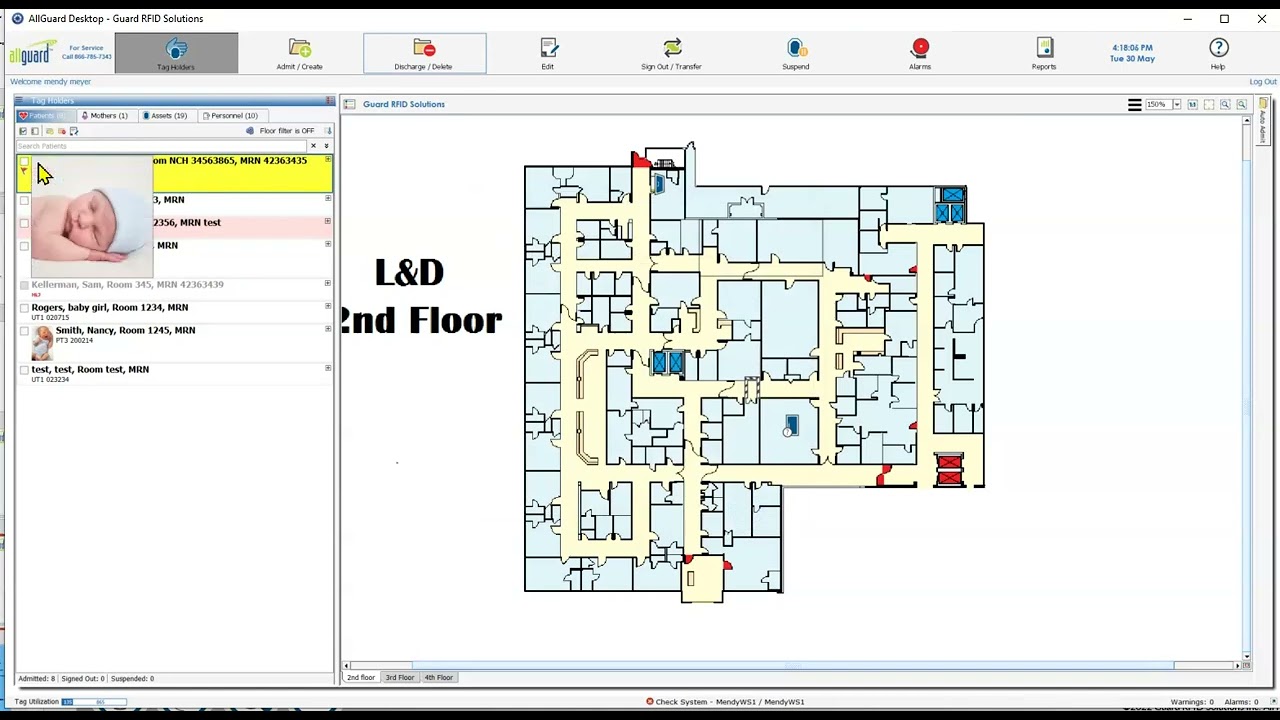1280x720 pixels.
Task: Click the Tag Holders panel pin icon
Action: 329,100
